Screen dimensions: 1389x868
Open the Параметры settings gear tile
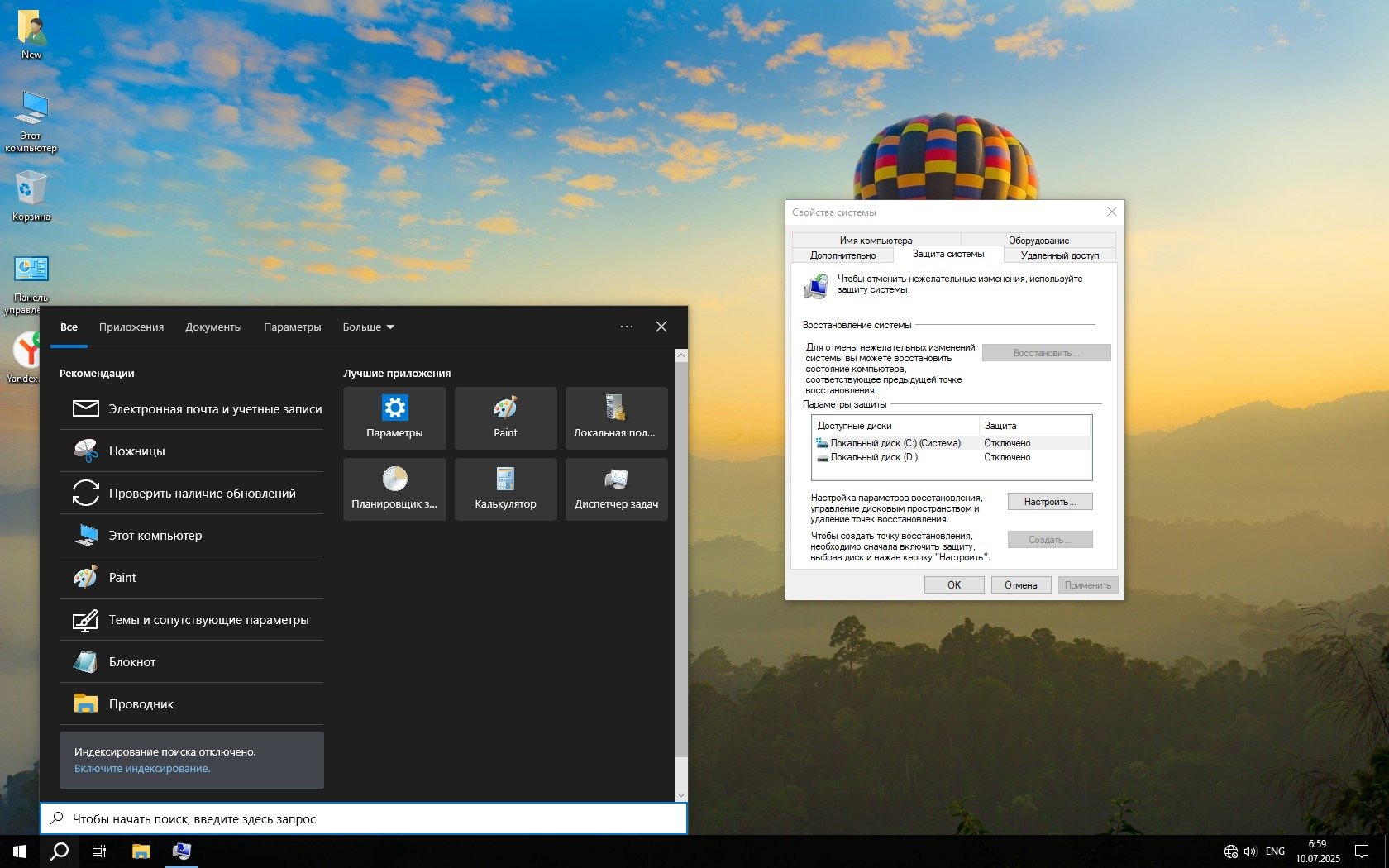394,417
